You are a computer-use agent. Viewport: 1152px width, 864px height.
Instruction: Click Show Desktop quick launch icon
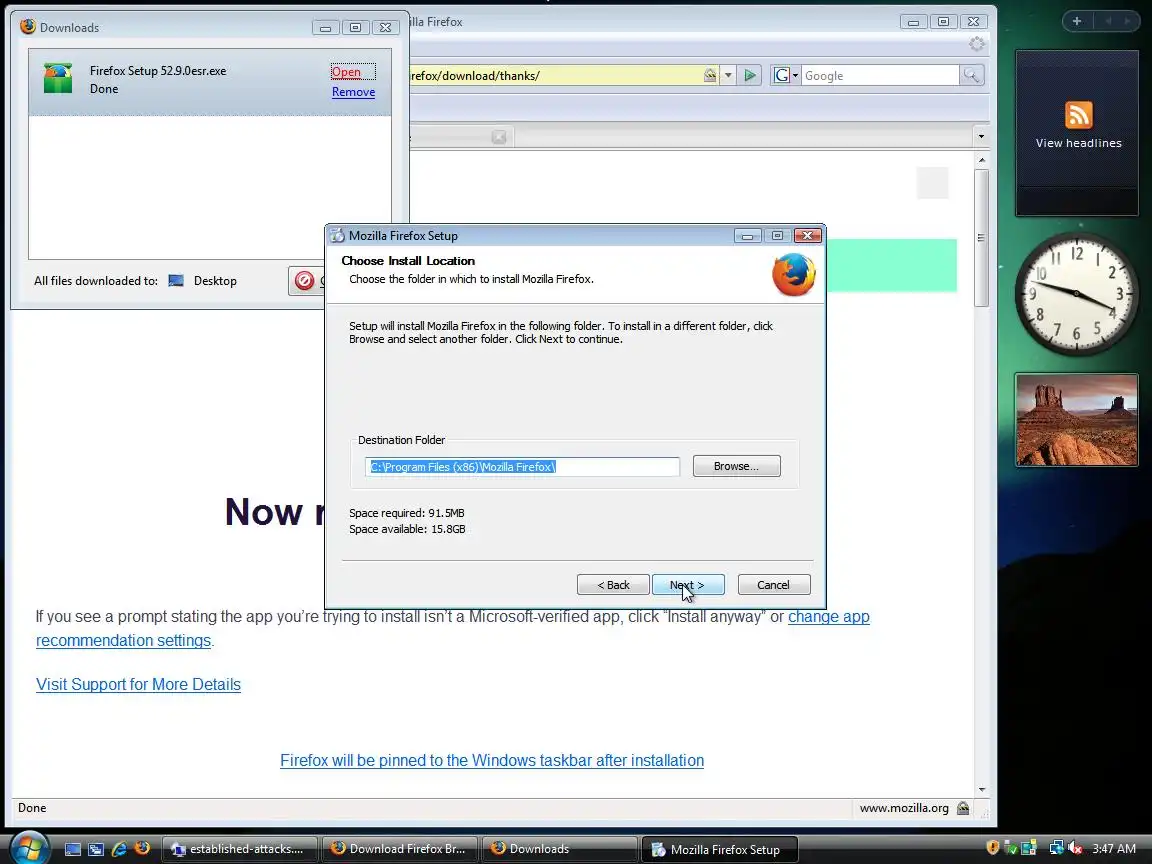click(73, 849)
